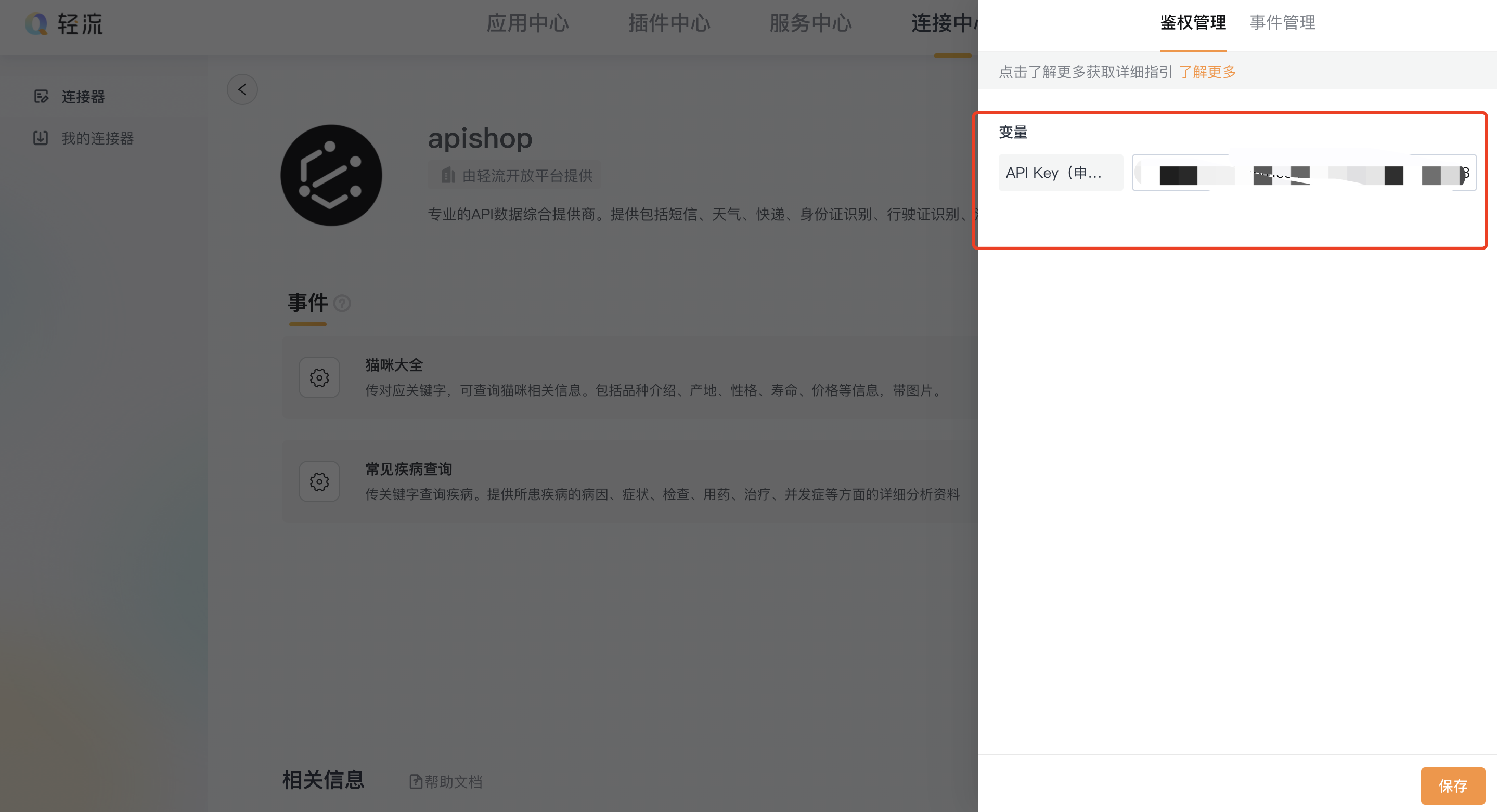Viewport: 1497px width, 812px height.
Task: Click the 由轻流开放平台提供 badge
Action: pos(514,175)
